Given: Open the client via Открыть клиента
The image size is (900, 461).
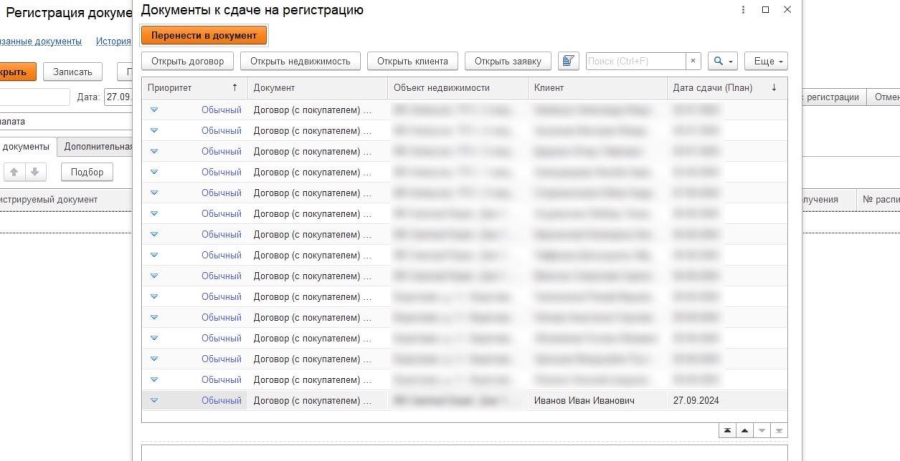Looking at the screenshot, I should click(413, 61).
